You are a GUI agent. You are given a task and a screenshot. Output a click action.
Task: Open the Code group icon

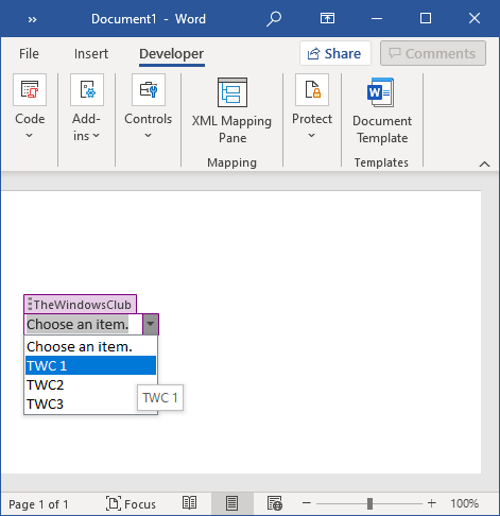[30, 90]
